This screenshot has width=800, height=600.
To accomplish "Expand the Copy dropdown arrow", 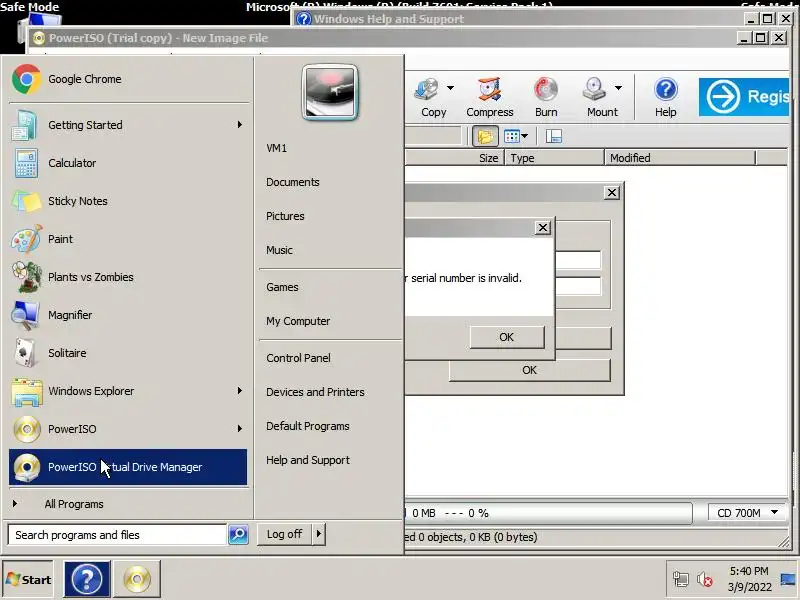I will click(x=450, y=88).
